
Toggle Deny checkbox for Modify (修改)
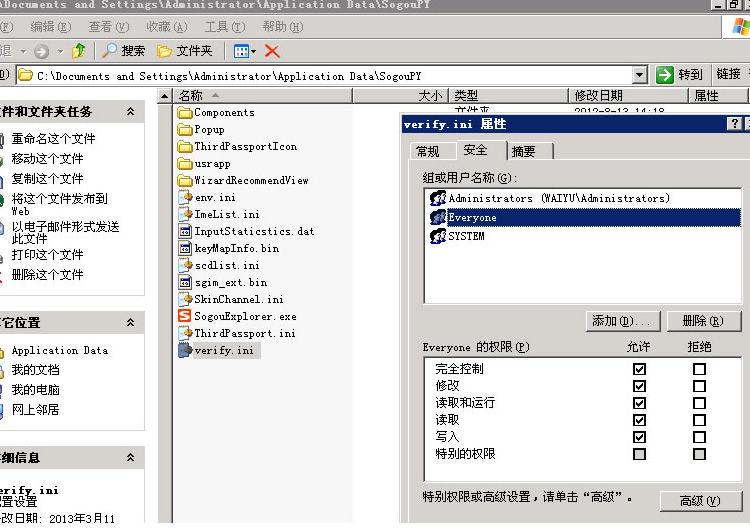(699, 386)
